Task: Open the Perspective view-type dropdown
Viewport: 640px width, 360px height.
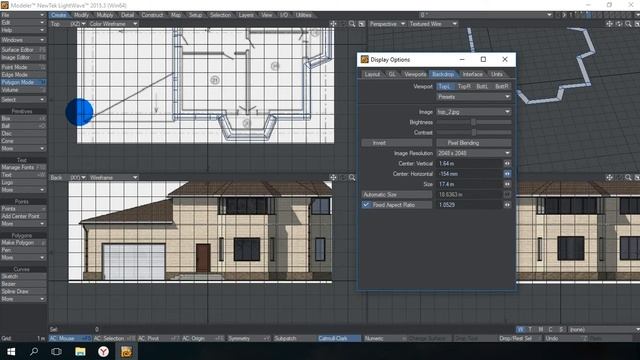Action: click(x=387, y=24)
